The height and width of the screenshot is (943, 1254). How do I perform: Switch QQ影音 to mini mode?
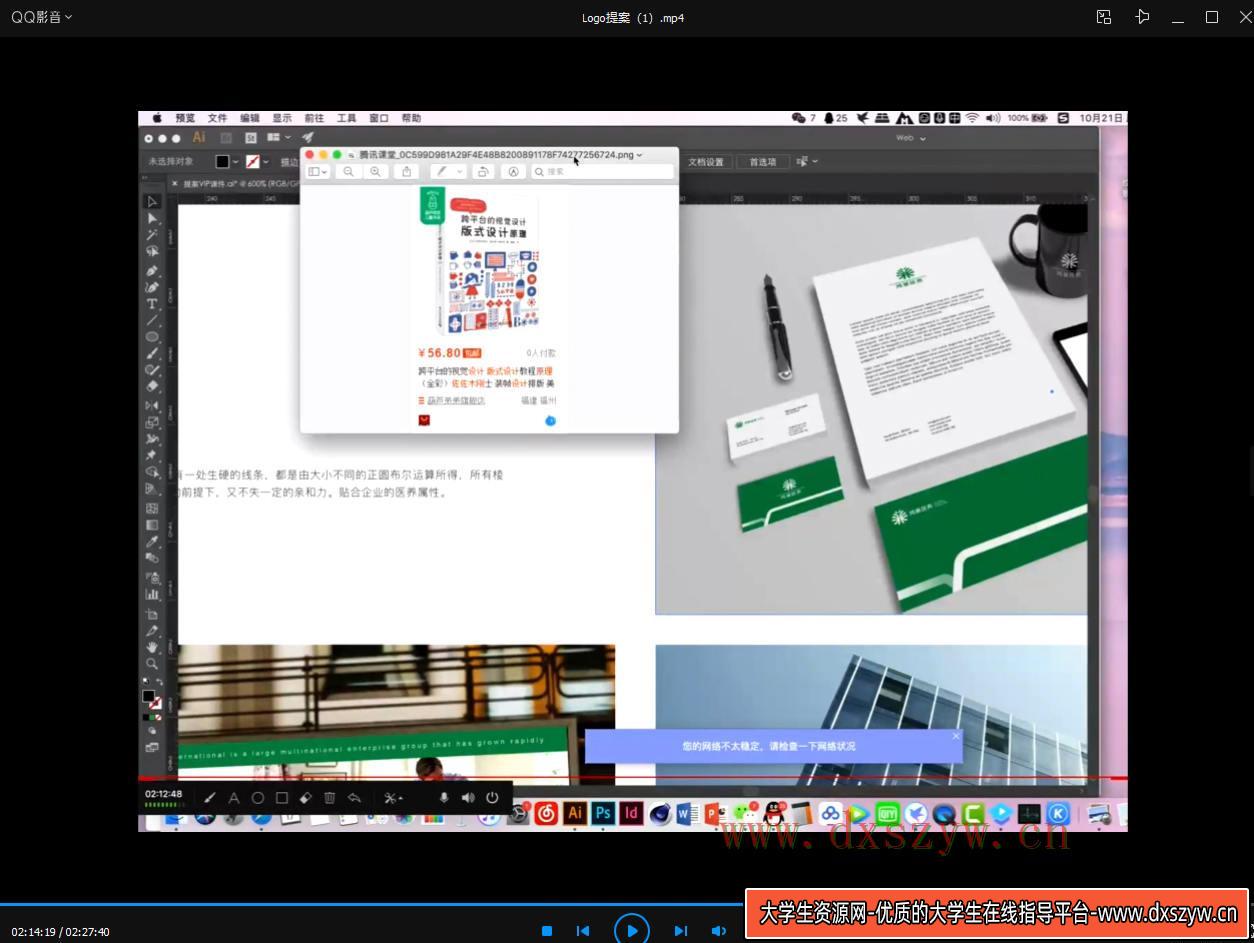pyautogui.click(x=1104, y=17)
